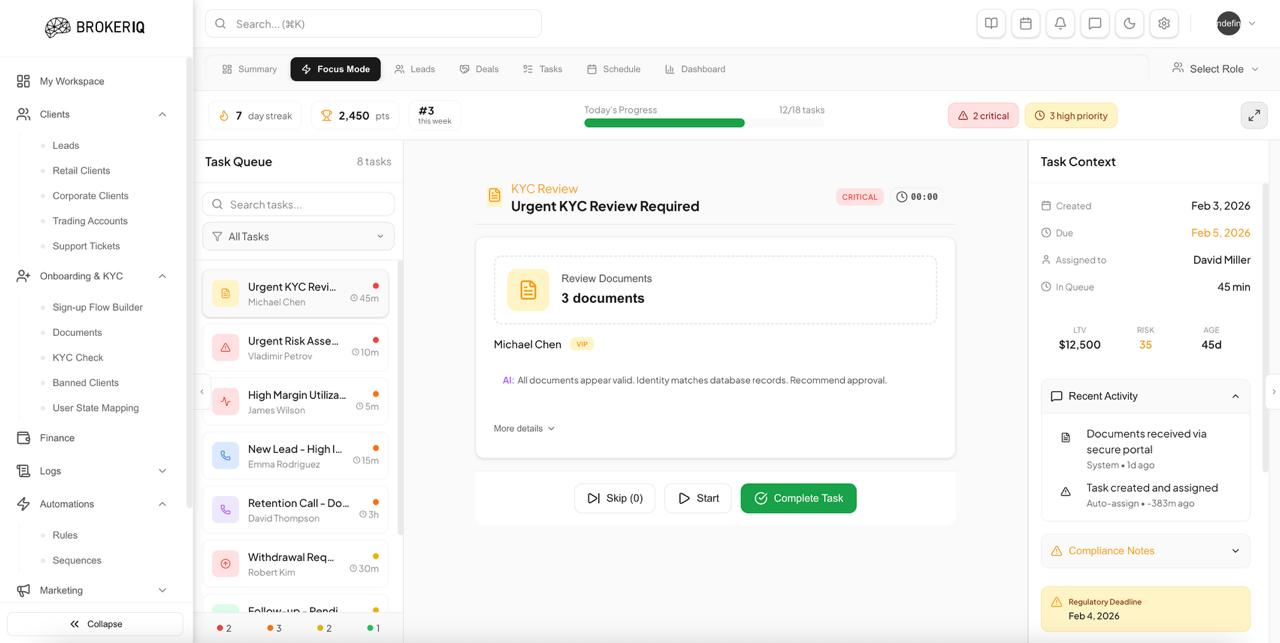Click the Start button
Screen dimensions: 1280x643
[x=698, y=498]
